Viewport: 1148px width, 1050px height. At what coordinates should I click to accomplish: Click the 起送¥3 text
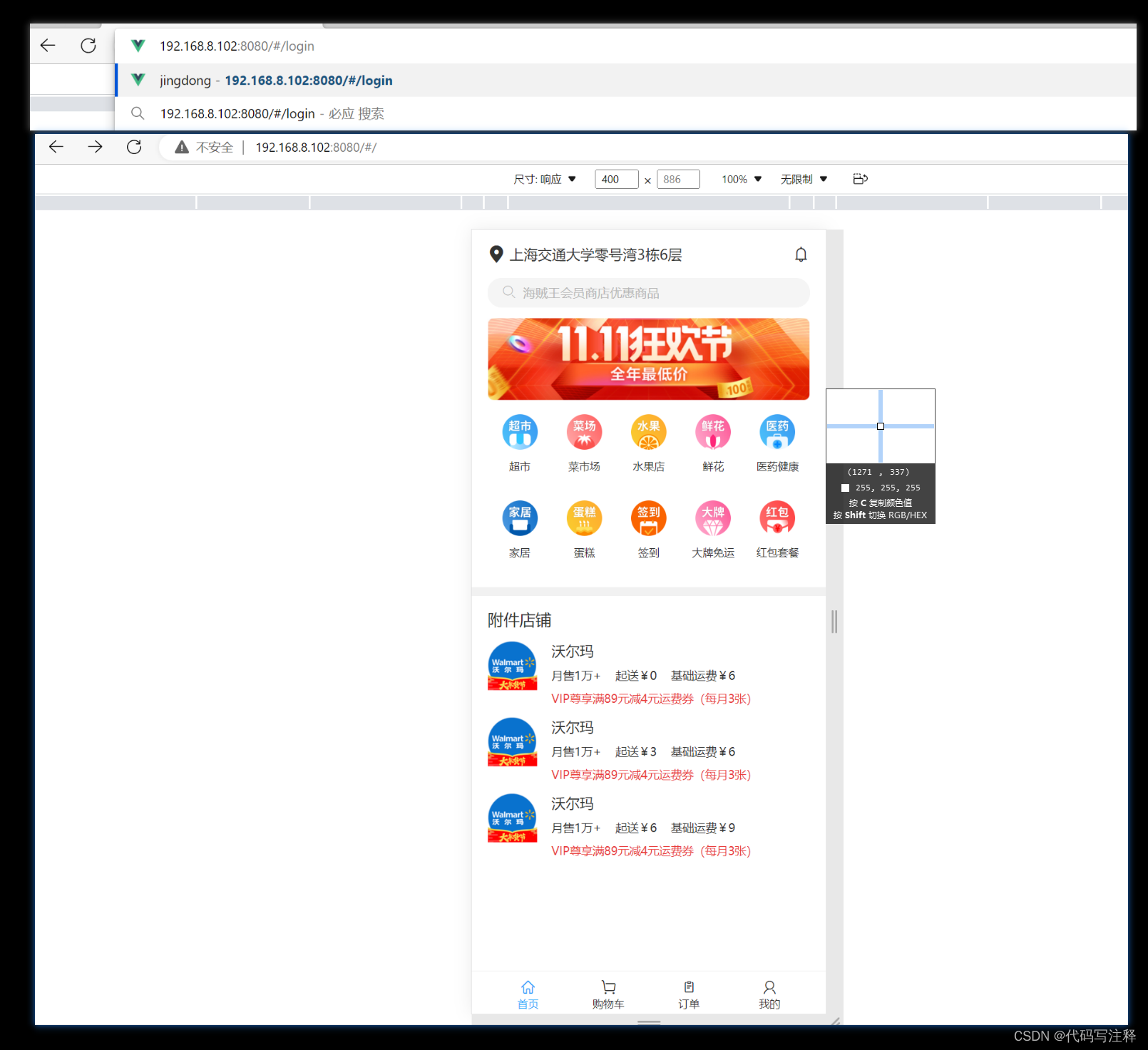(x=636, y=752)
